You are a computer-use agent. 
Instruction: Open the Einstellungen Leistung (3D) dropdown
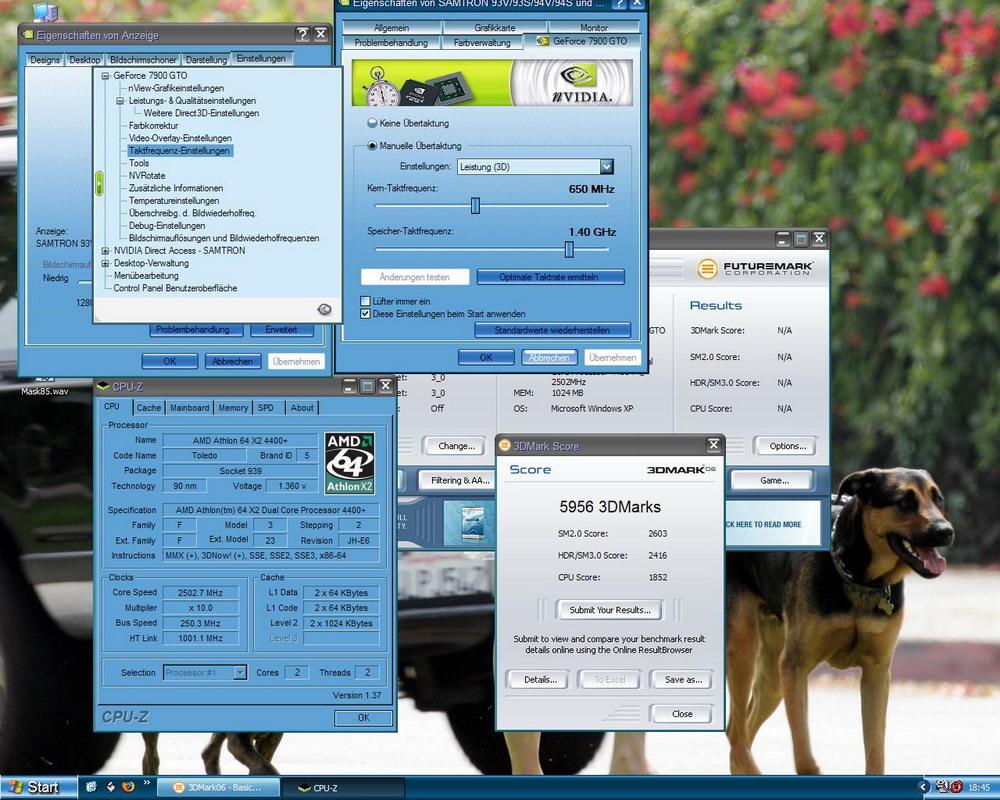607,167
